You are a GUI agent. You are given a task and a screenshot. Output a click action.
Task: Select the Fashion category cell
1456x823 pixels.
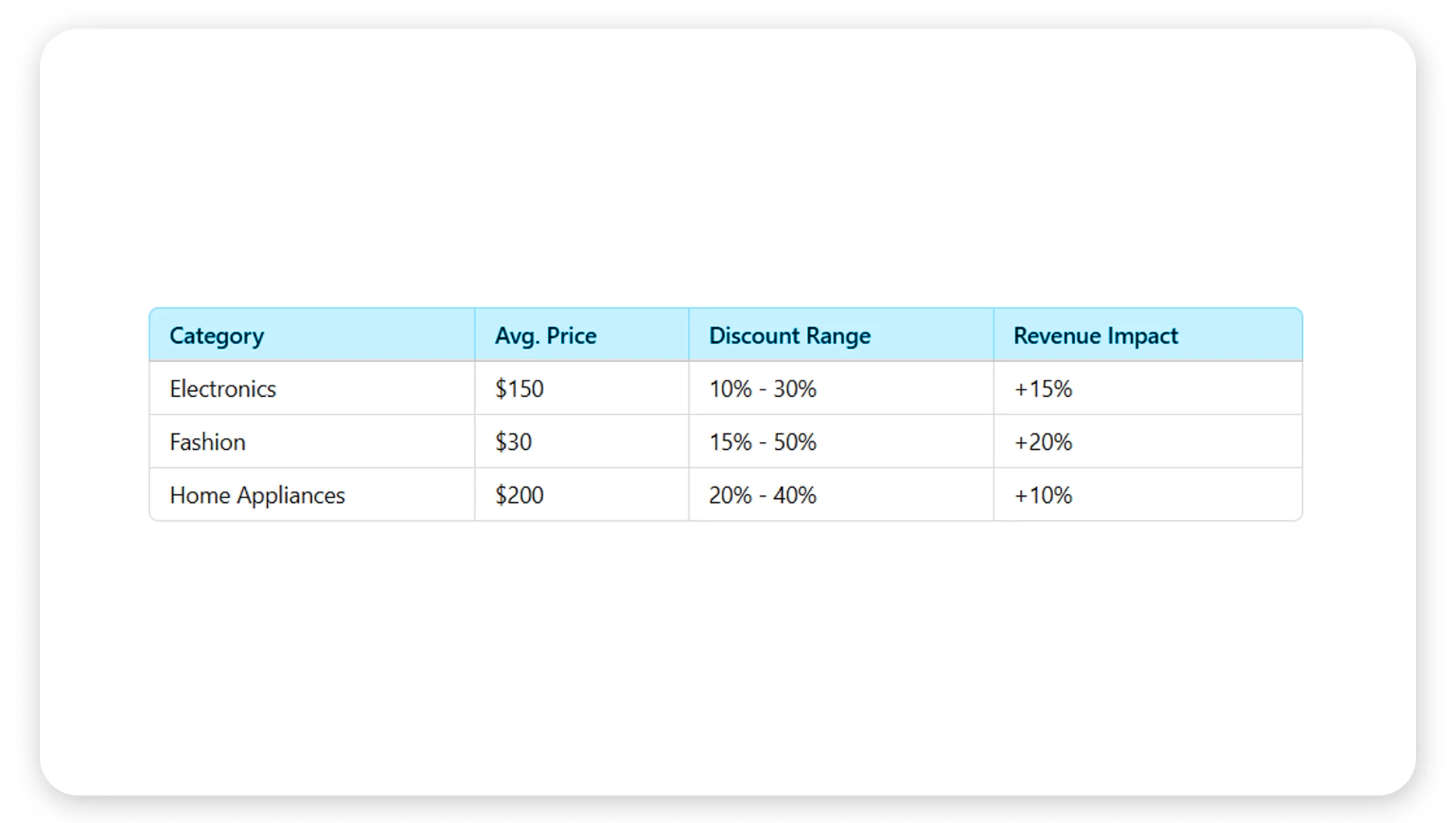(312, 441)
